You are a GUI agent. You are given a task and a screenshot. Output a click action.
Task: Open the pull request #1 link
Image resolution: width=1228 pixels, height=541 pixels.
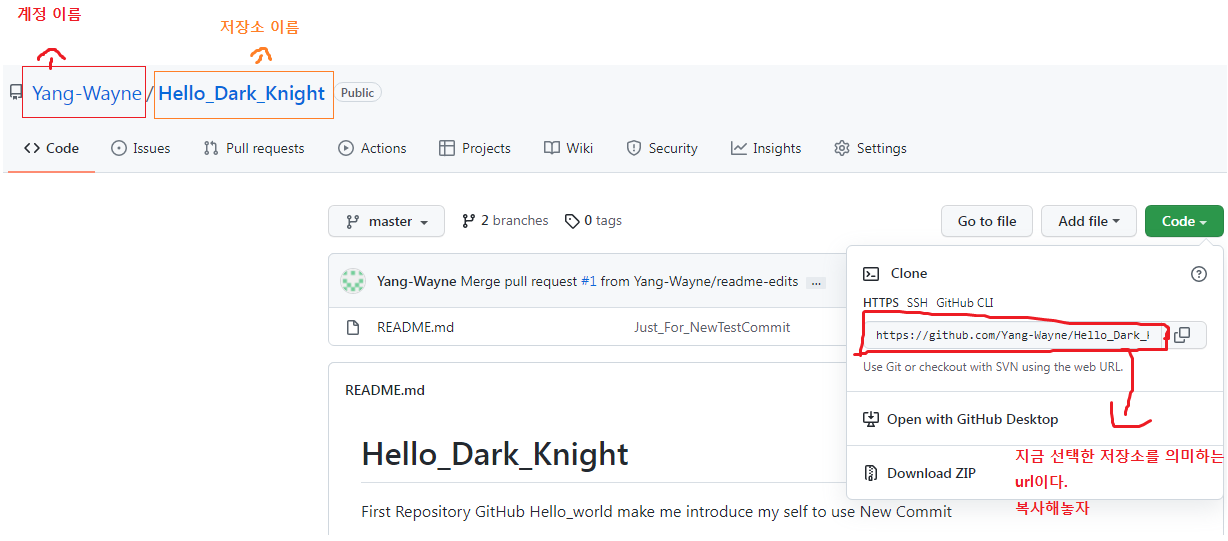point(589,281)
